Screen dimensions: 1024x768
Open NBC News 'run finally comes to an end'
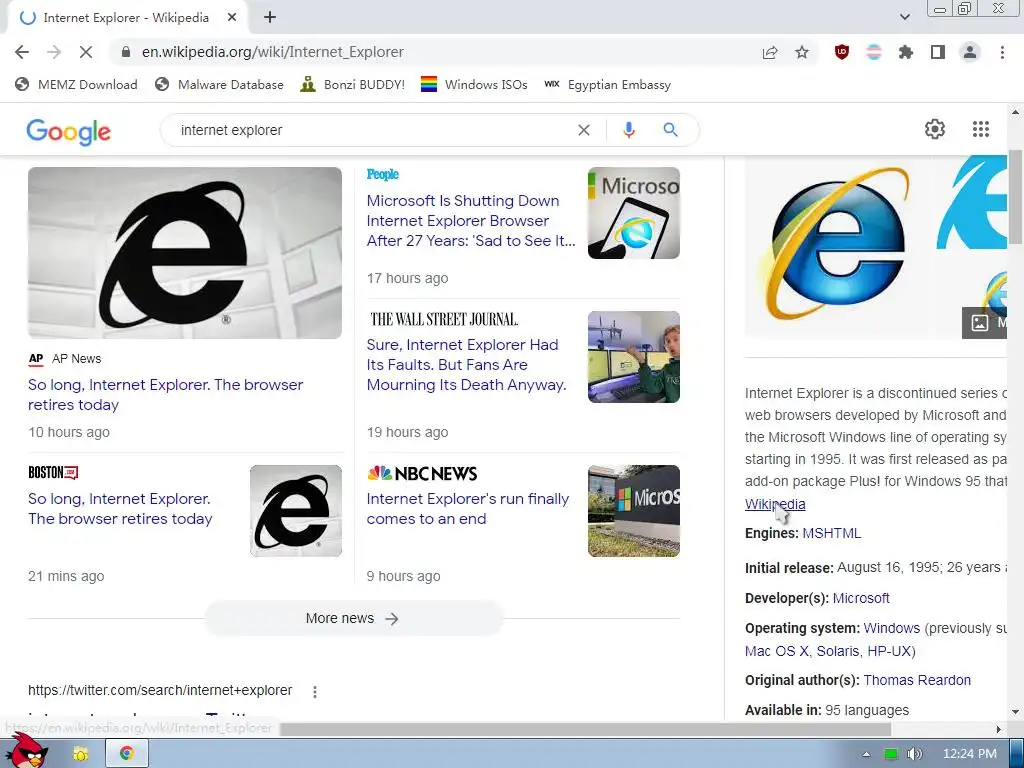point(468,509)
